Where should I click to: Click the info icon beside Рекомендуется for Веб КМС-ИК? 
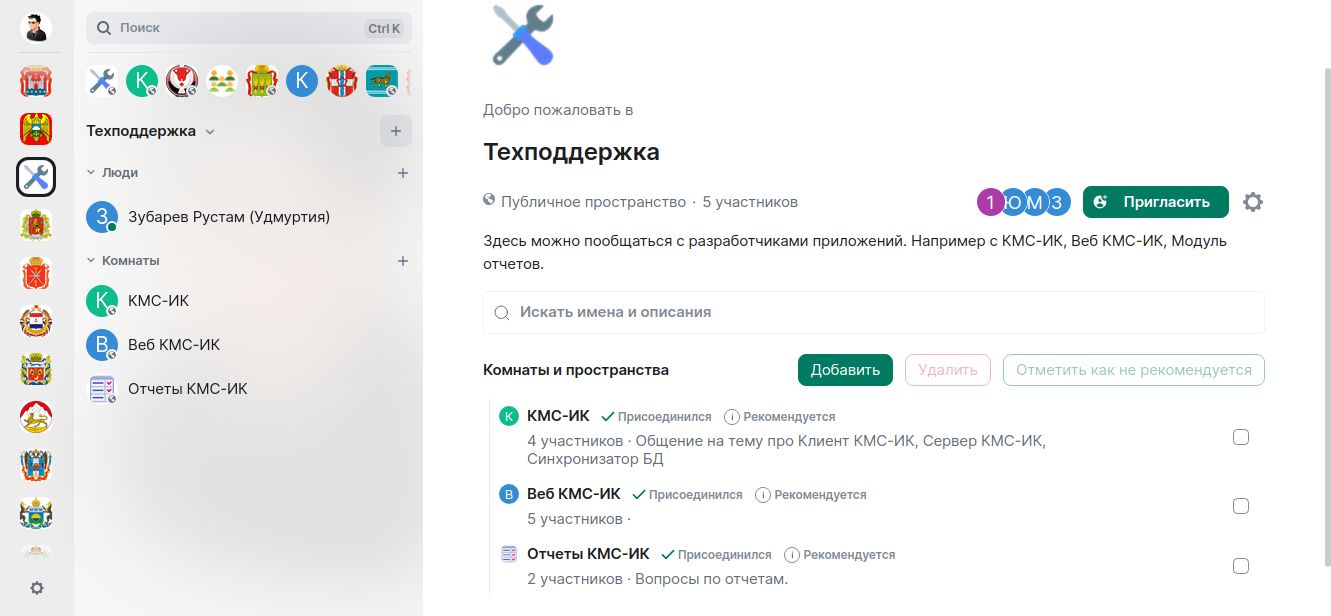coord(763,495)
